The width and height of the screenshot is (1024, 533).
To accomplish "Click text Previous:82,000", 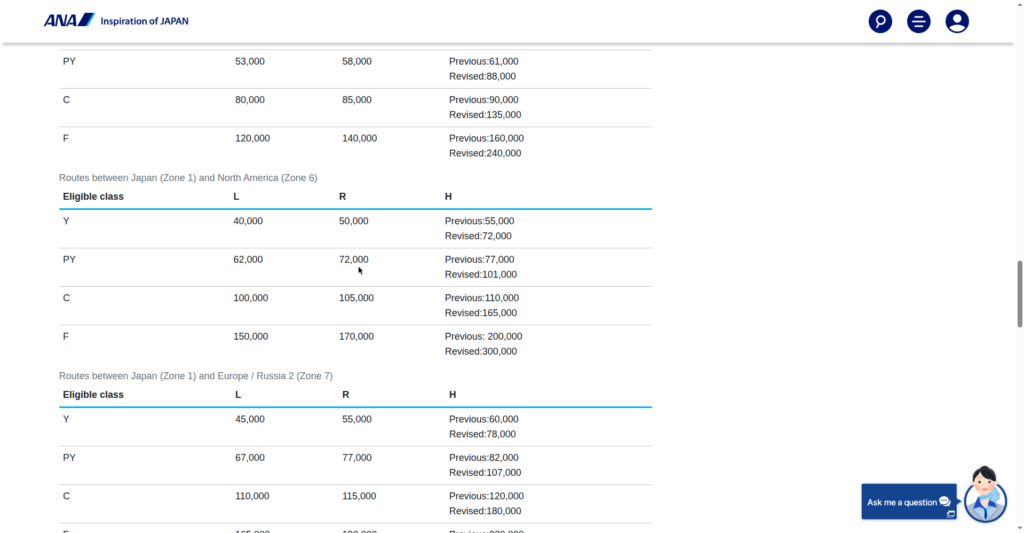I will point(484,458).
